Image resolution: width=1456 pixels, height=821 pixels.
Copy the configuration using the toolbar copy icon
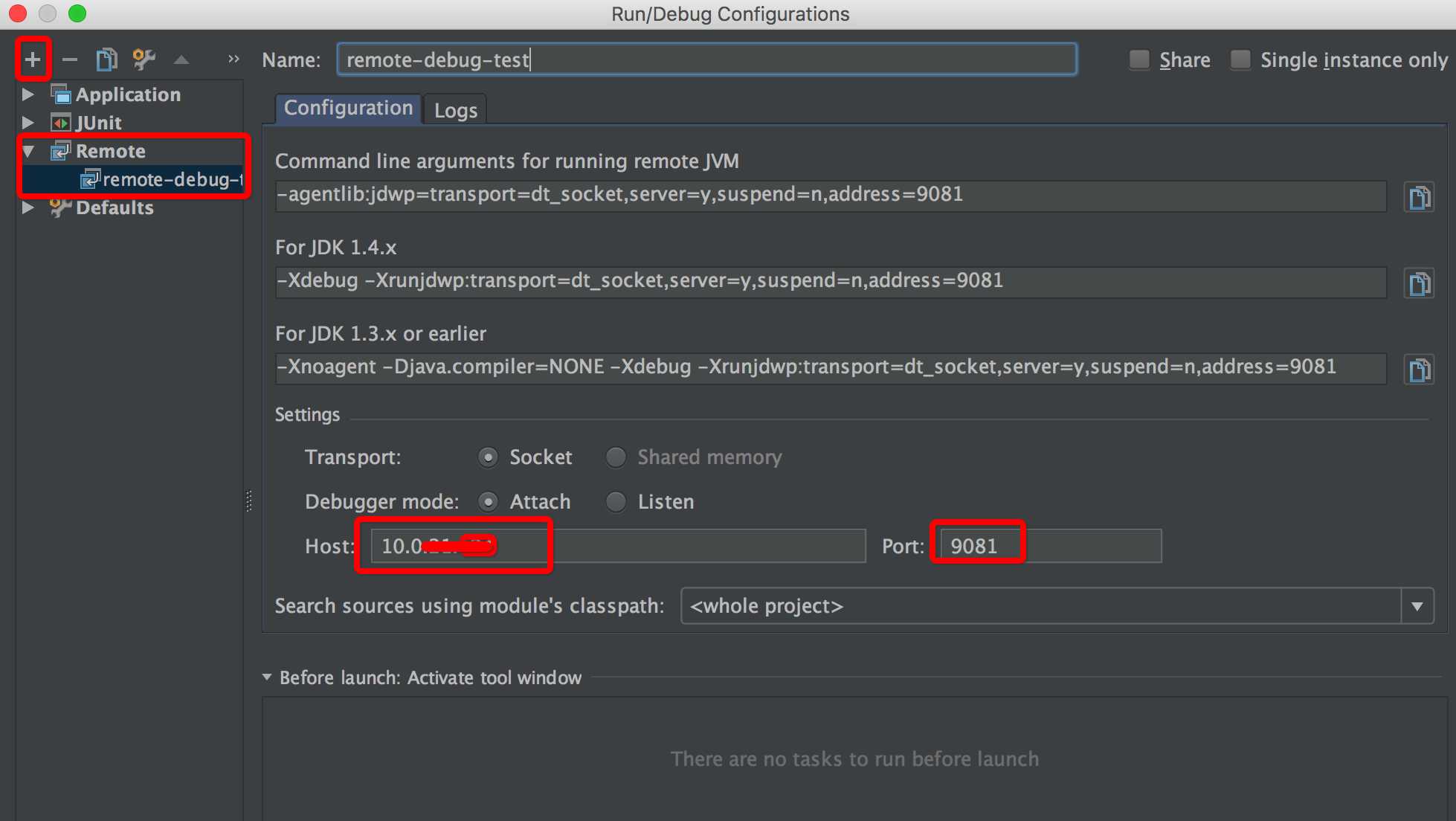(106, 59)
